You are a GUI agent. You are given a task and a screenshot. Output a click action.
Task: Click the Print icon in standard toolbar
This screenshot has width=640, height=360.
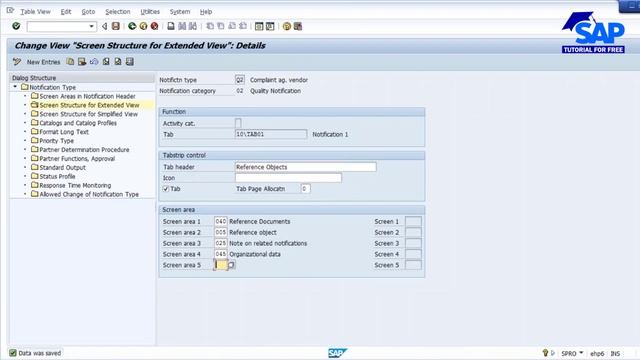(x=171, y=26)
